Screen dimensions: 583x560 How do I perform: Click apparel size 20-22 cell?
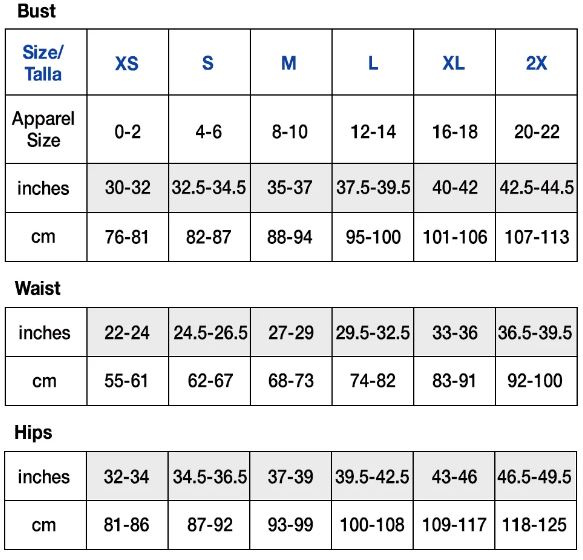(x=536, y=129)
